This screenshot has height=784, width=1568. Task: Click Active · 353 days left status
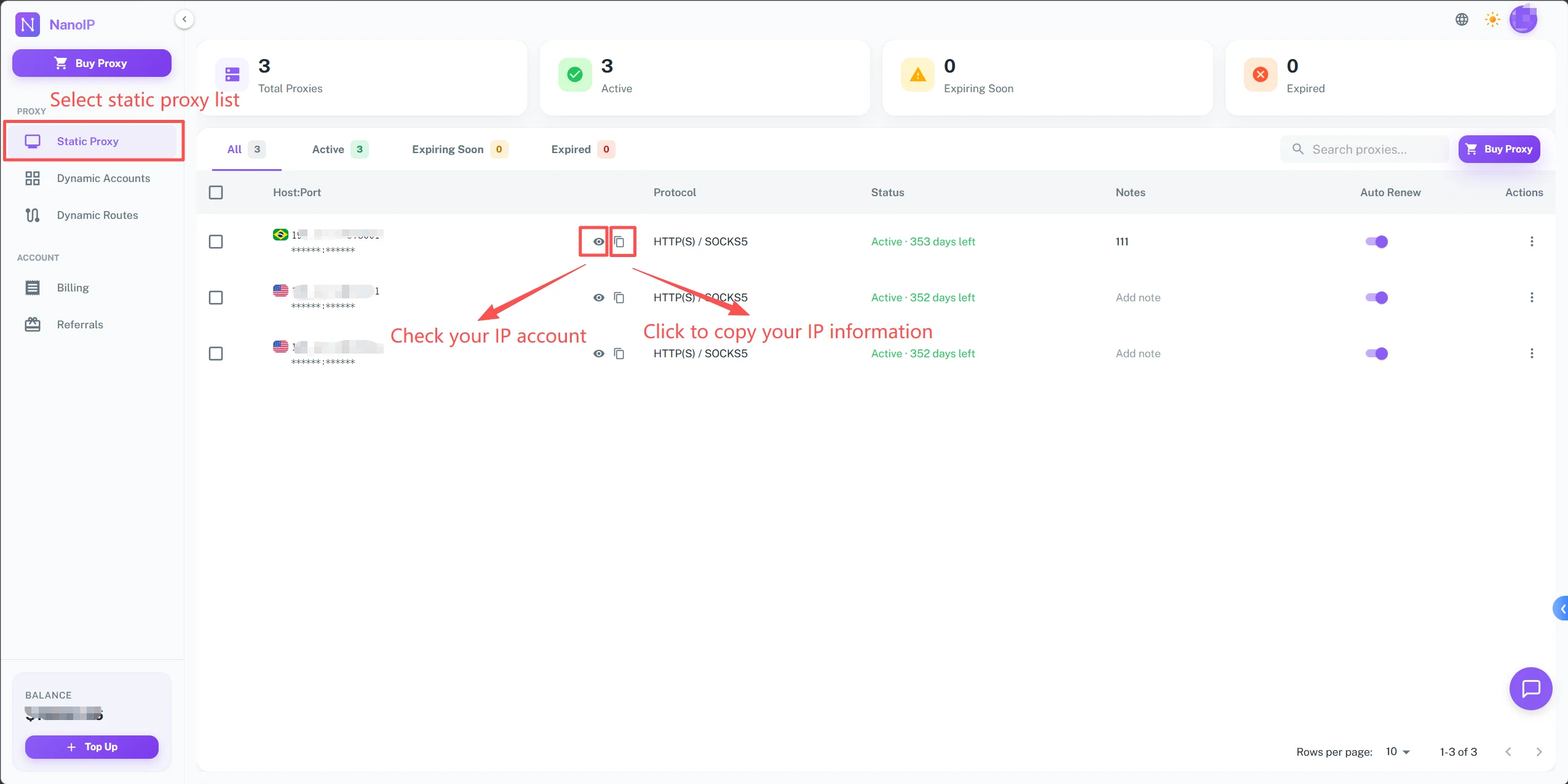point(923,242)
